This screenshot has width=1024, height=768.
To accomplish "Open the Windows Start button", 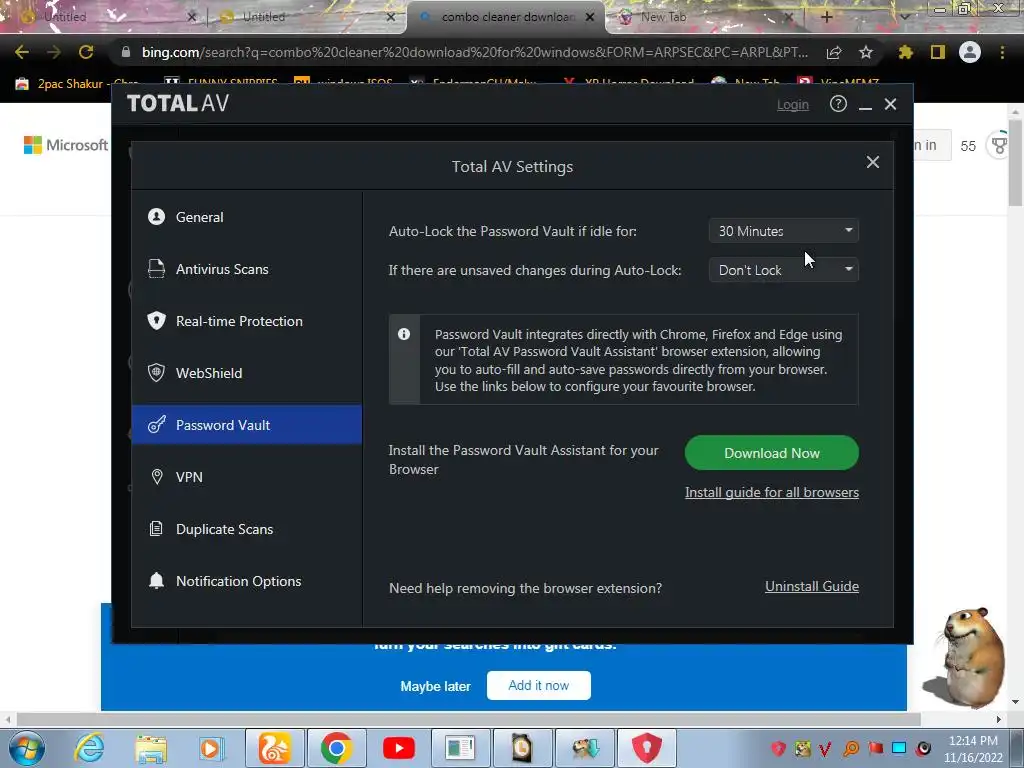I will (26, 748).
